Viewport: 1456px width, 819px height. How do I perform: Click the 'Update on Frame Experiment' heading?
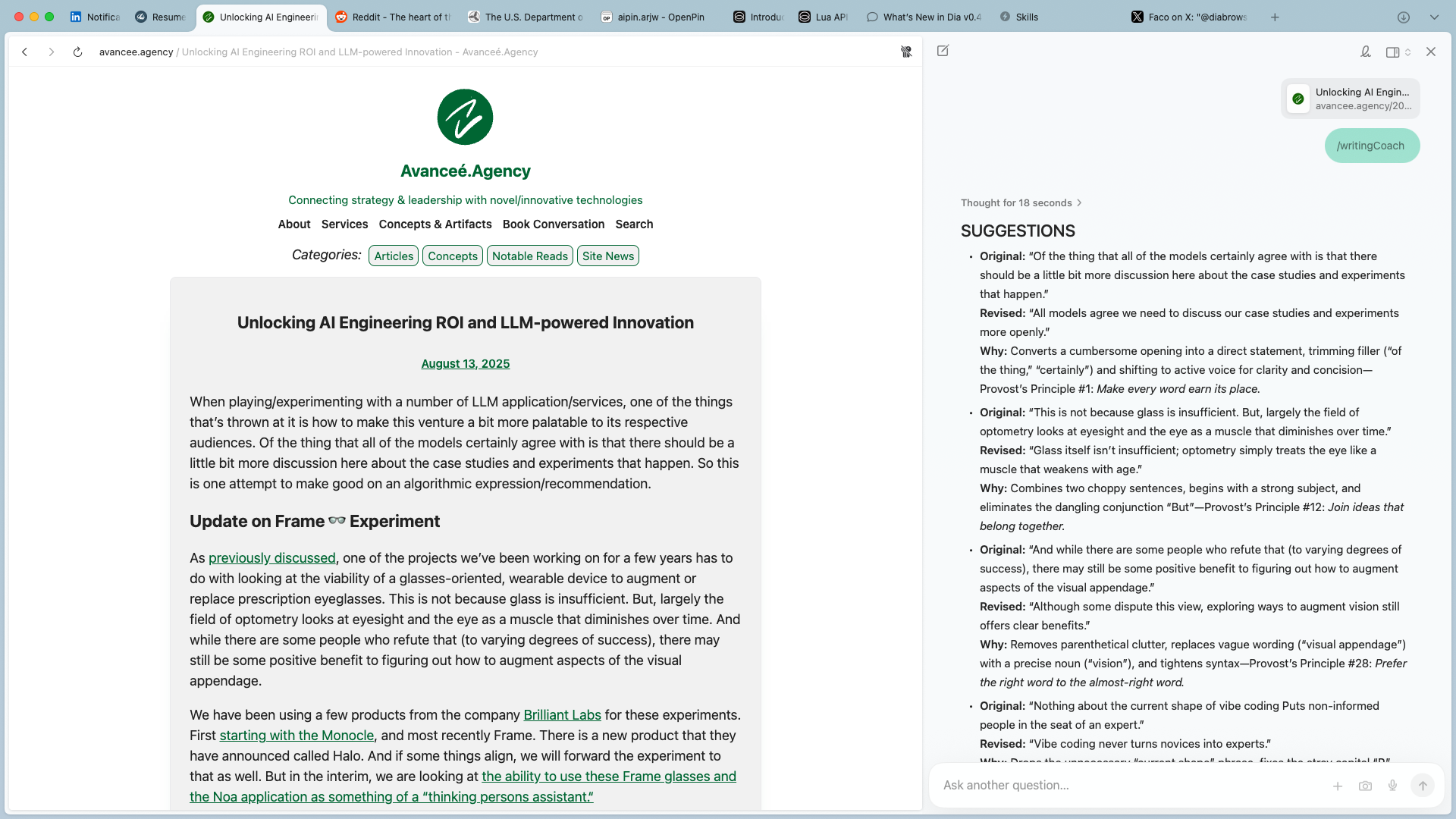[x=314, y=521]
